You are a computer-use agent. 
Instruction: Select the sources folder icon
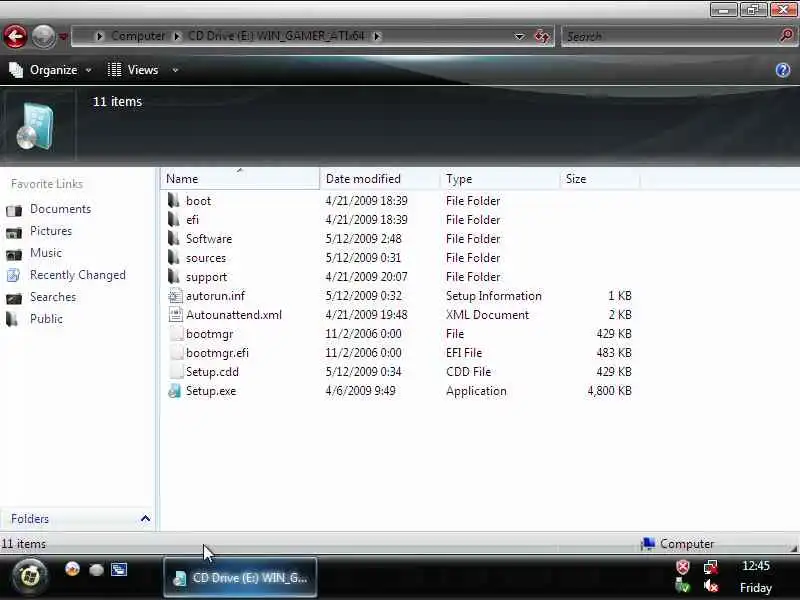(174, 258)
